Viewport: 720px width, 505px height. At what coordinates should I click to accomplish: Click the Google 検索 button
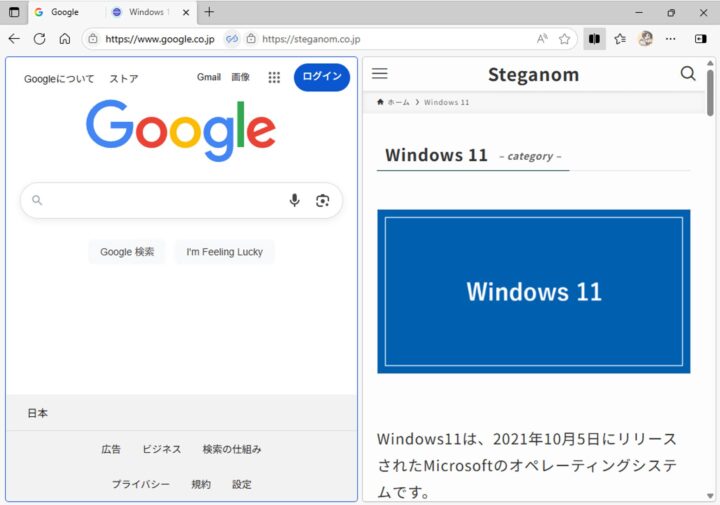127,252
